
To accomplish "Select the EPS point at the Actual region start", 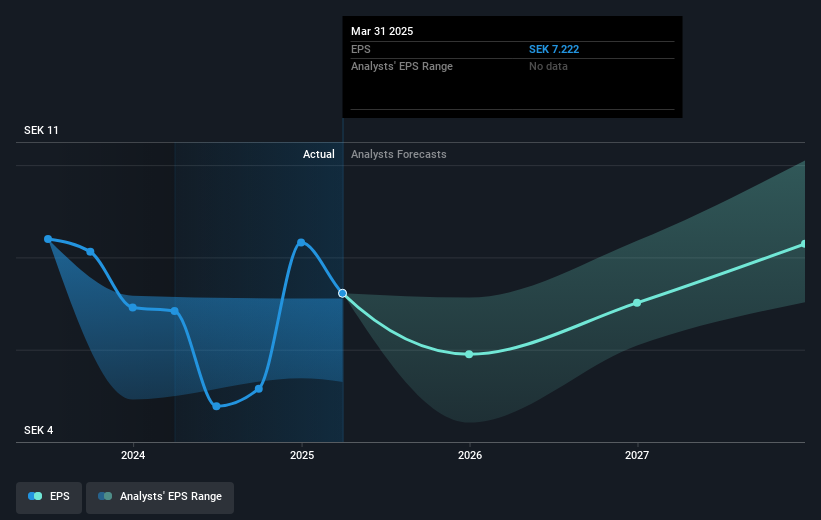I will pos(175,311).
